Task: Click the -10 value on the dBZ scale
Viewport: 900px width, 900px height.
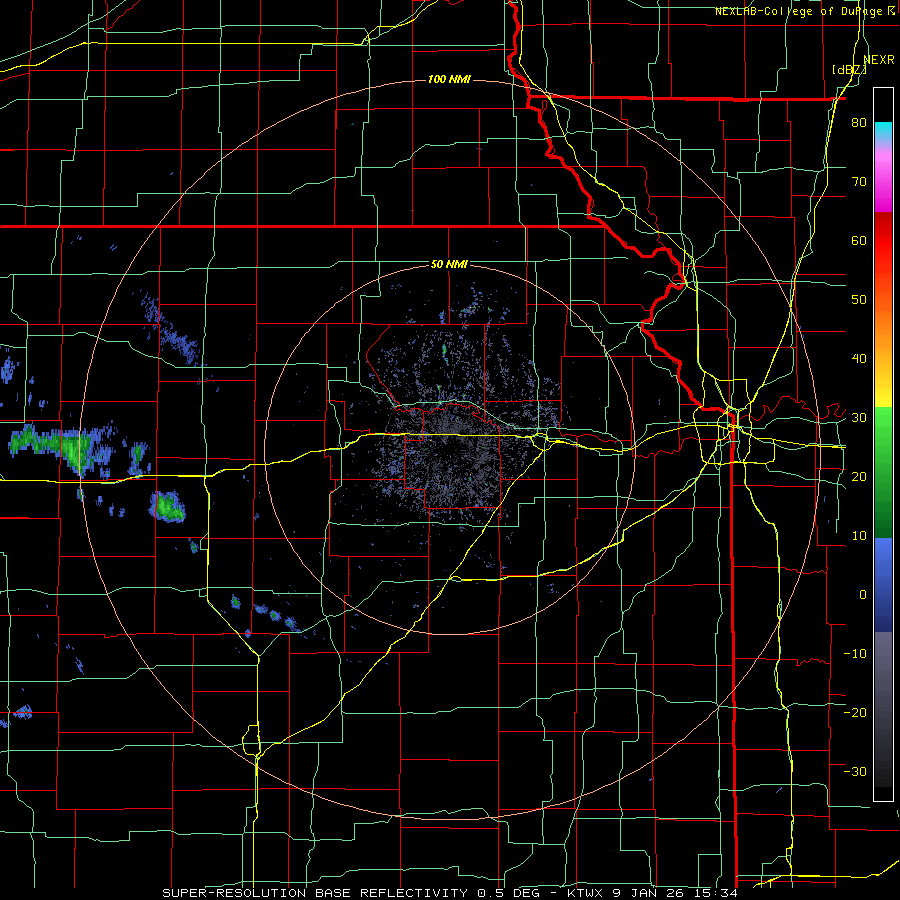Action: [855, 654]
